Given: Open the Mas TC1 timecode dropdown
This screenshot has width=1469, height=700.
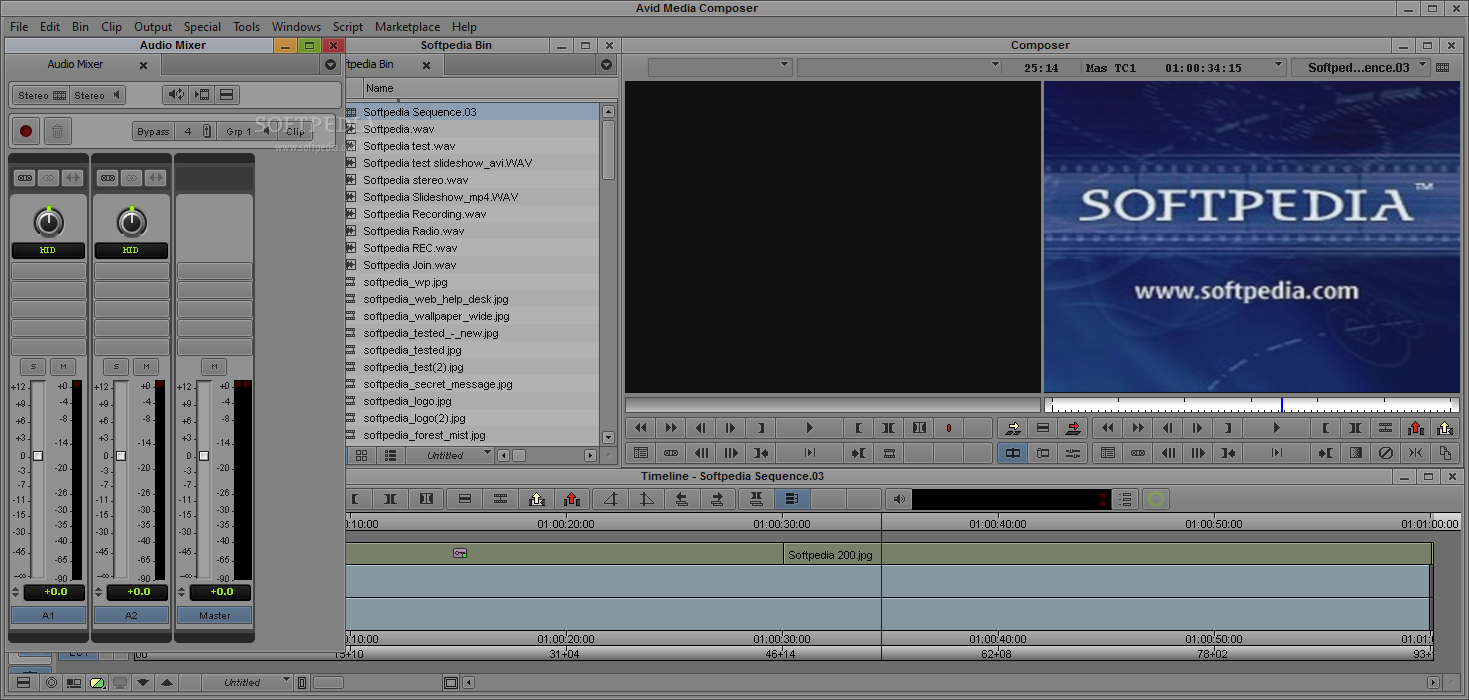Looking at the screenshot, I should coord(1185,67).
